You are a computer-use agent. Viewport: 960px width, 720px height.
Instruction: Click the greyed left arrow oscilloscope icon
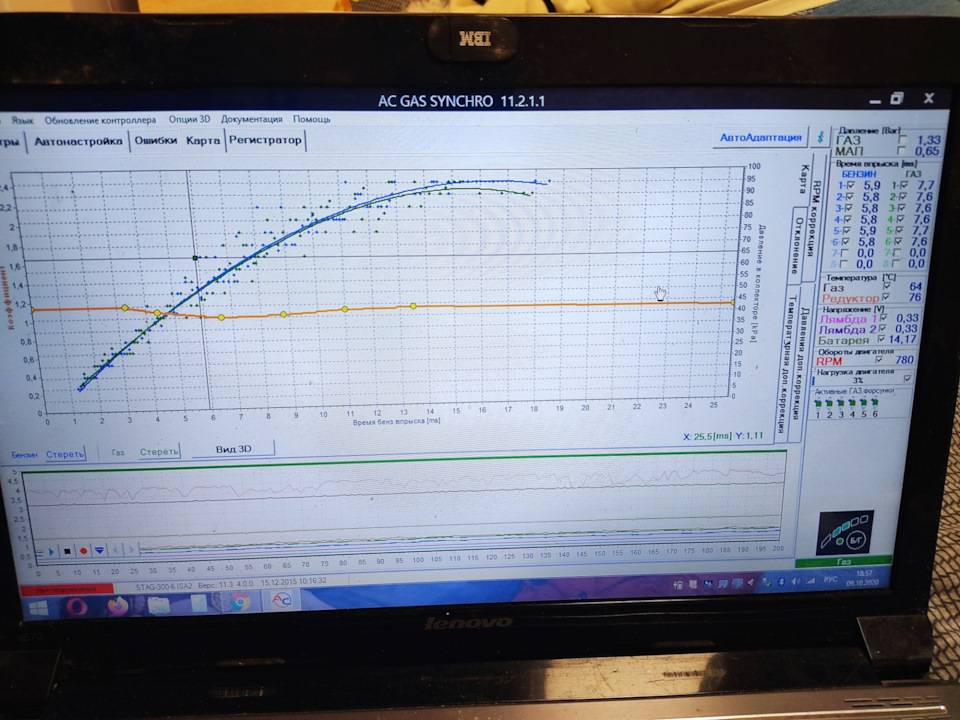point(116,550)
